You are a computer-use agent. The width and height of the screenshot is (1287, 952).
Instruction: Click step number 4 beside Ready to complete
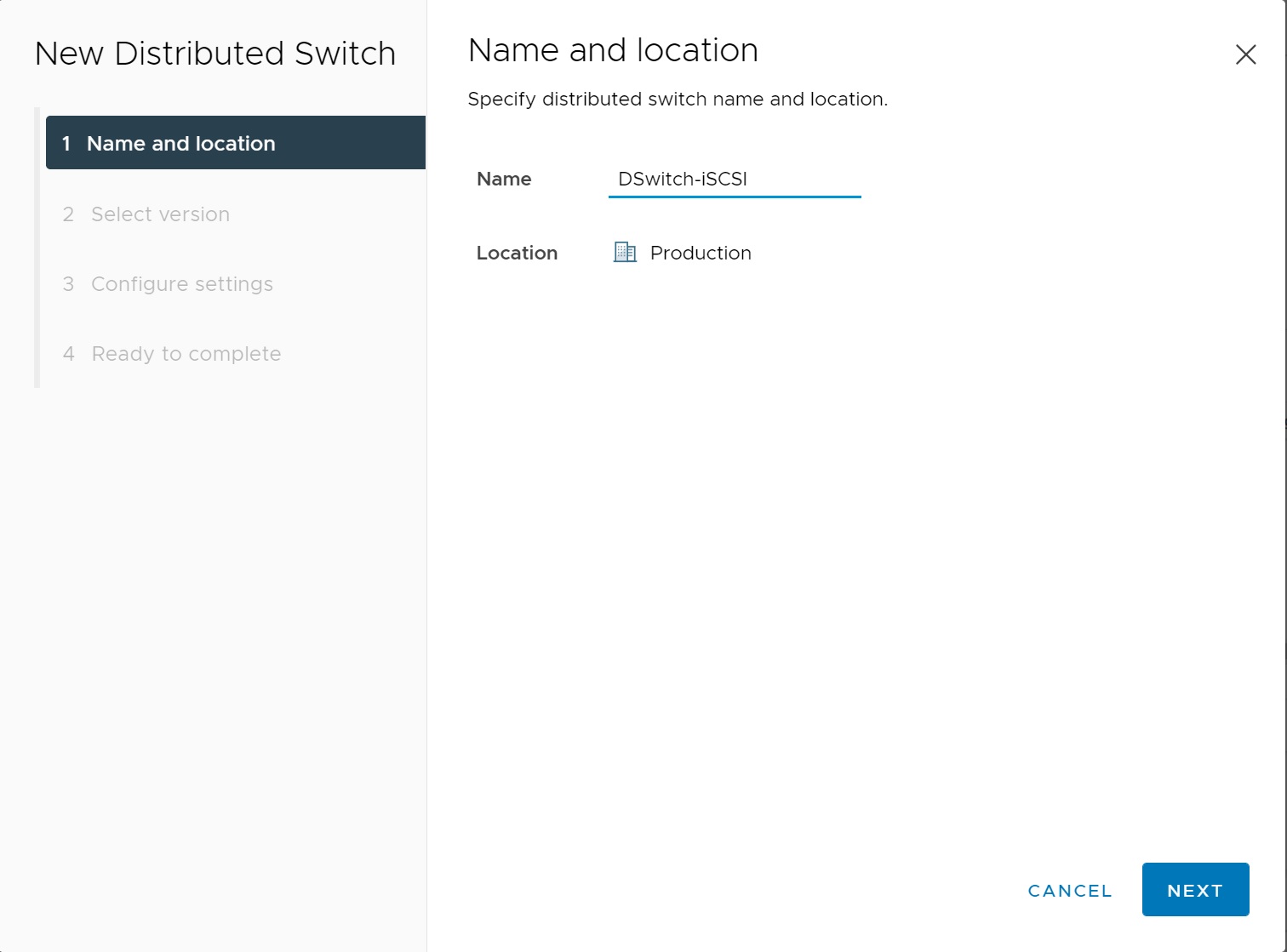coord(68,354)
